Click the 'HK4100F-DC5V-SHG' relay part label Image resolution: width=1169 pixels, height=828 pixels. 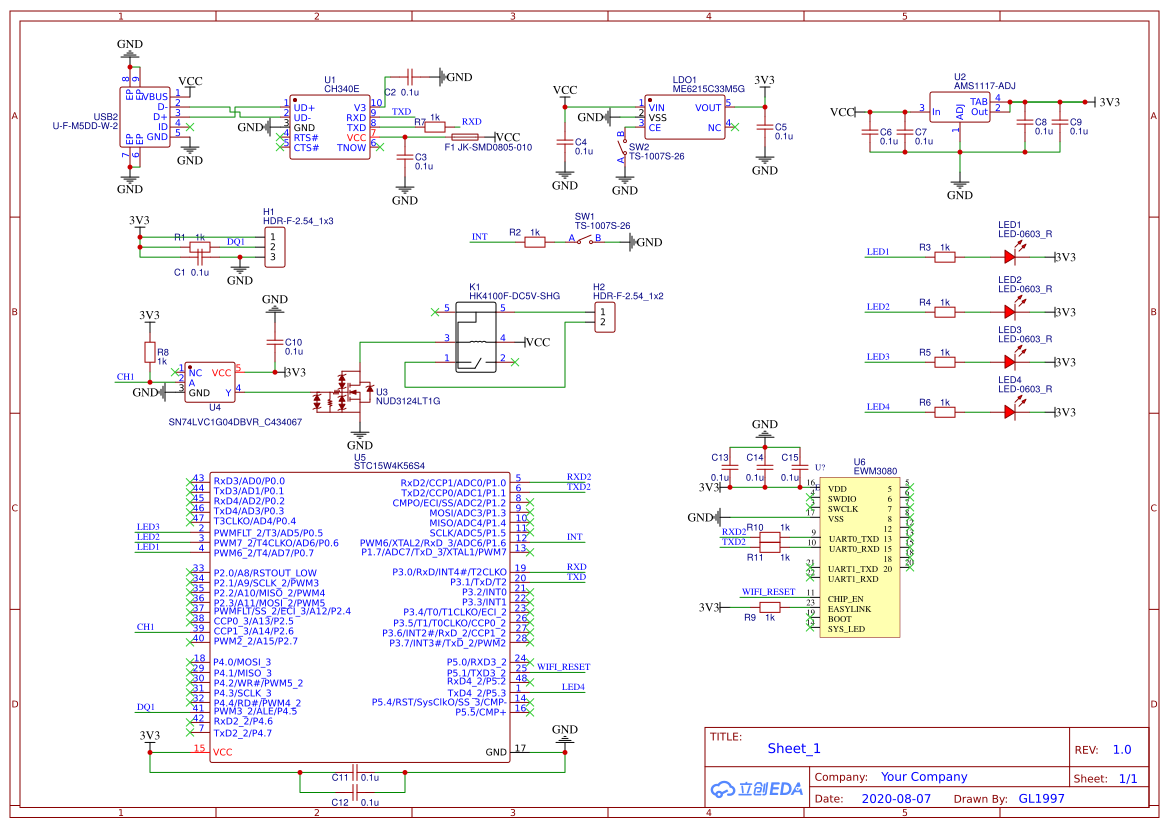point(514,296)
